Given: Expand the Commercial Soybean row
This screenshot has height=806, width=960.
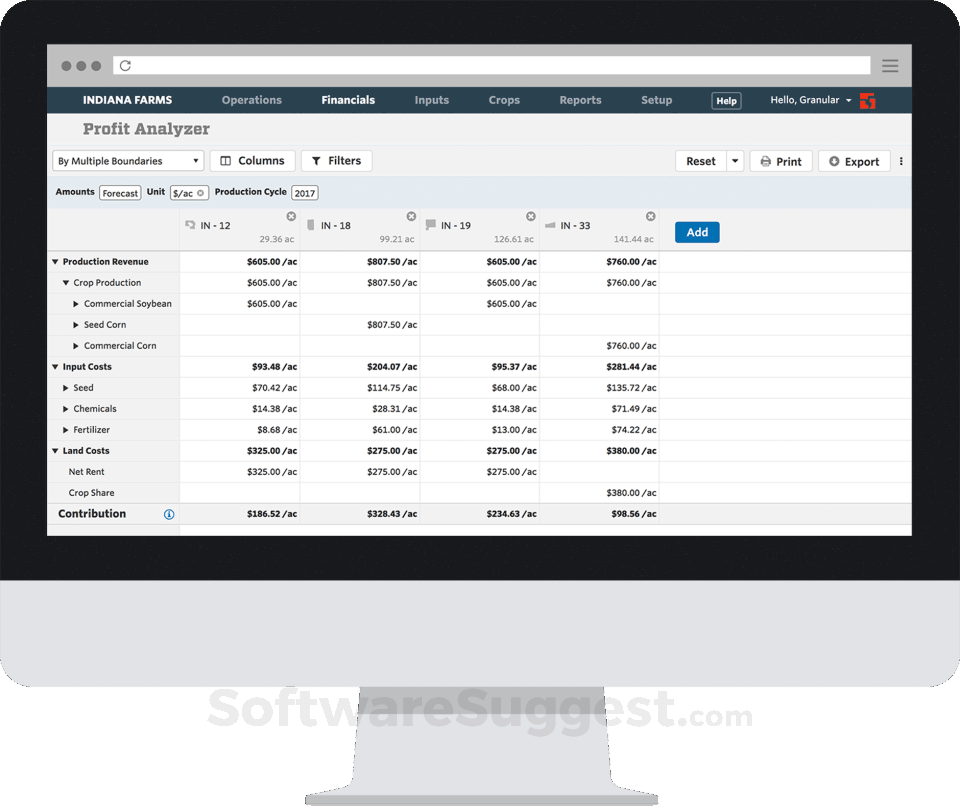Looking at the screenshot, I should coord(76,304).
